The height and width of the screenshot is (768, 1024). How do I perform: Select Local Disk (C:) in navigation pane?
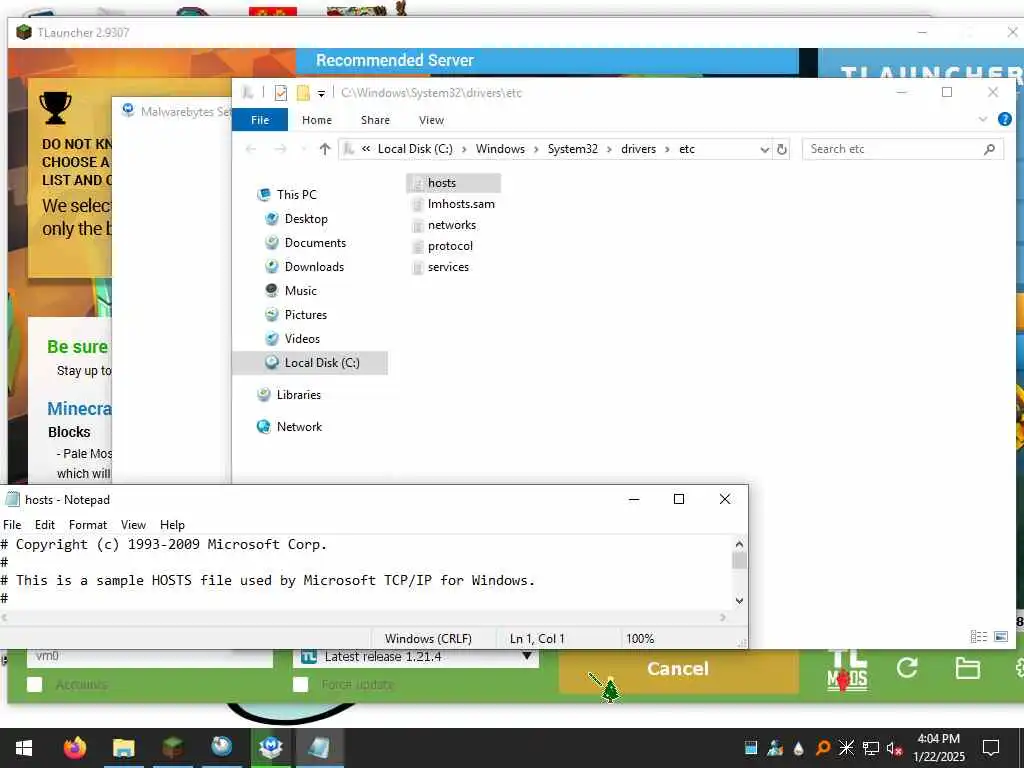tap(311, 363)
